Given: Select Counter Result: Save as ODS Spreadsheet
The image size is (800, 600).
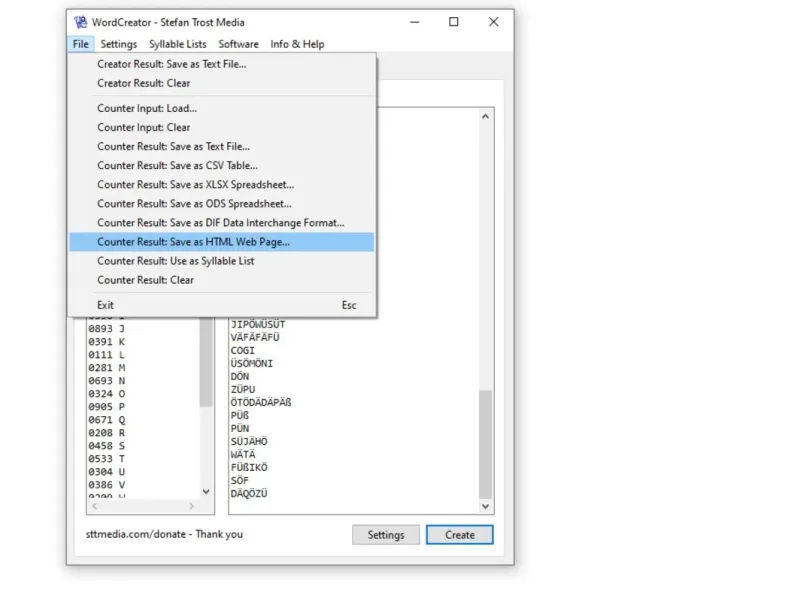Looking at the screenshot, I should (x=221, y=204).
